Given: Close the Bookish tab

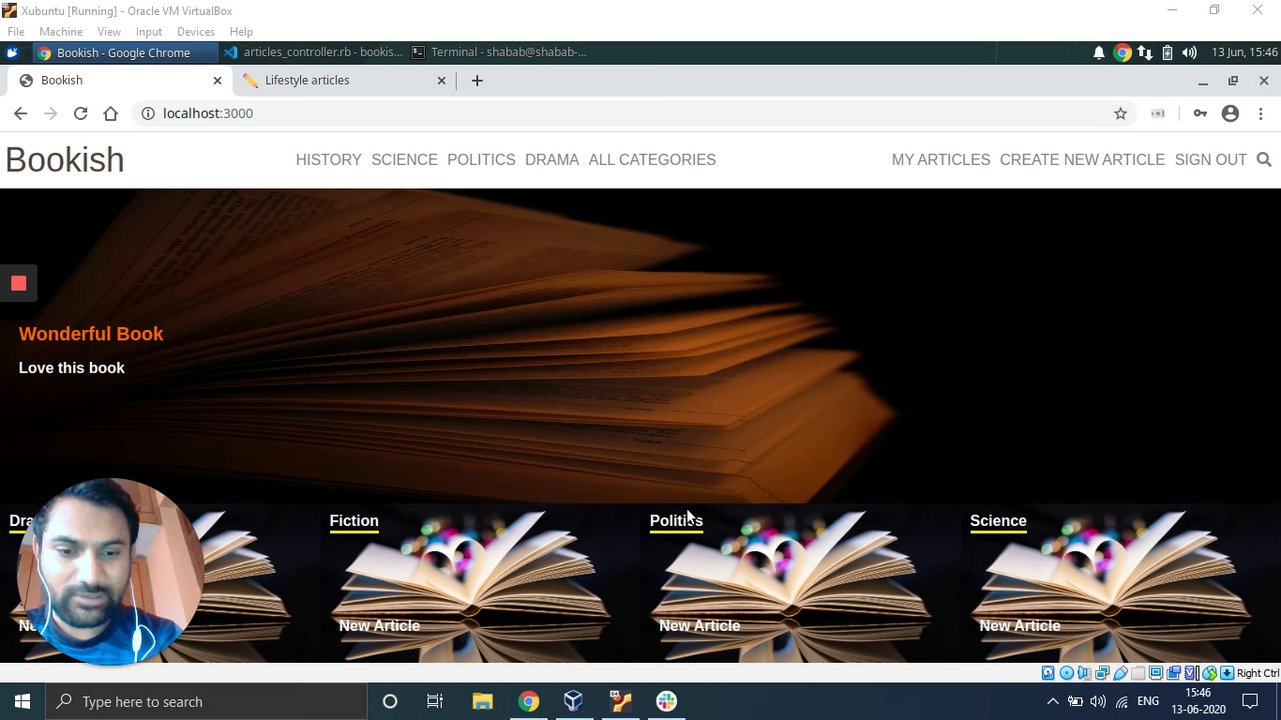Looking at the screenshot, I should pos(218,80).
